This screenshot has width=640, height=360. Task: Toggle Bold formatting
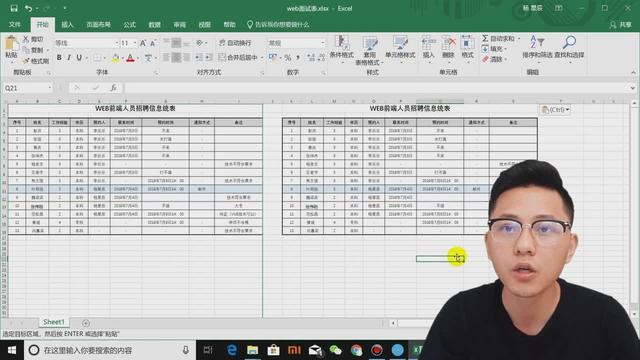click(x=59, y=58)
